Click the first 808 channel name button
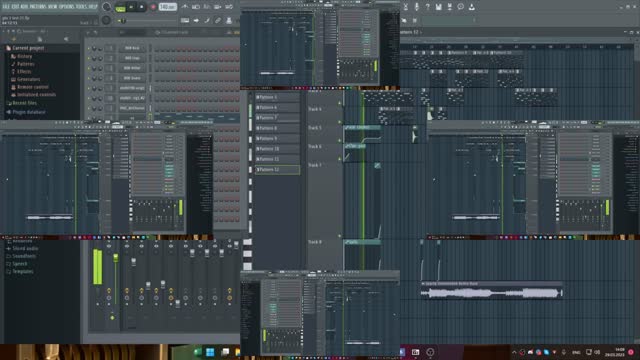This screenshot has height=360, width=640. click(132, 48)
